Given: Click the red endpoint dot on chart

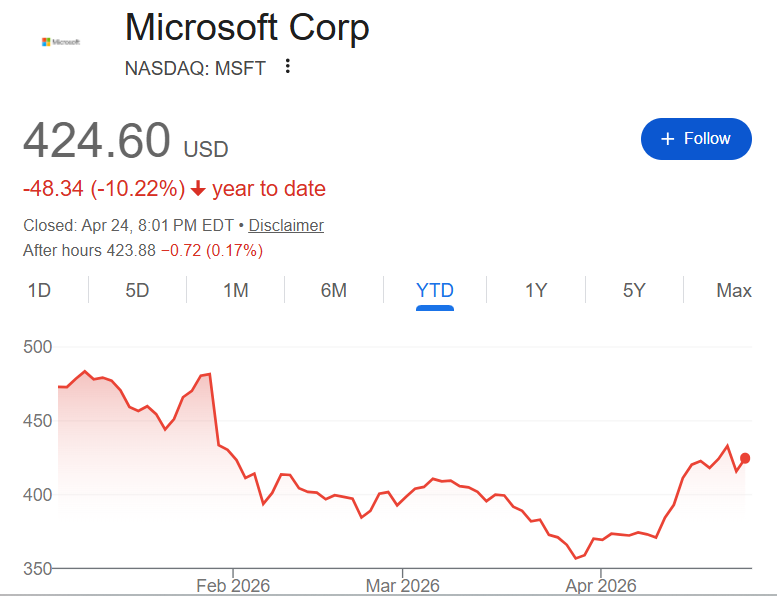Looking at the screenshot, I should 745,458.
